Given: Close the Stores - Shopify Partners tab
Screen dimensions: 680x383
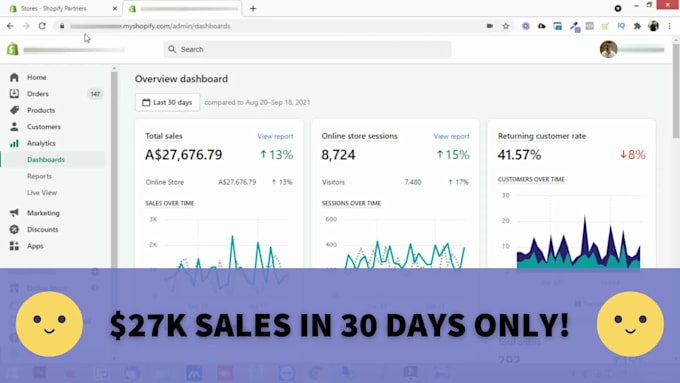Looking at the screenshot, I should tap(115, 8).
